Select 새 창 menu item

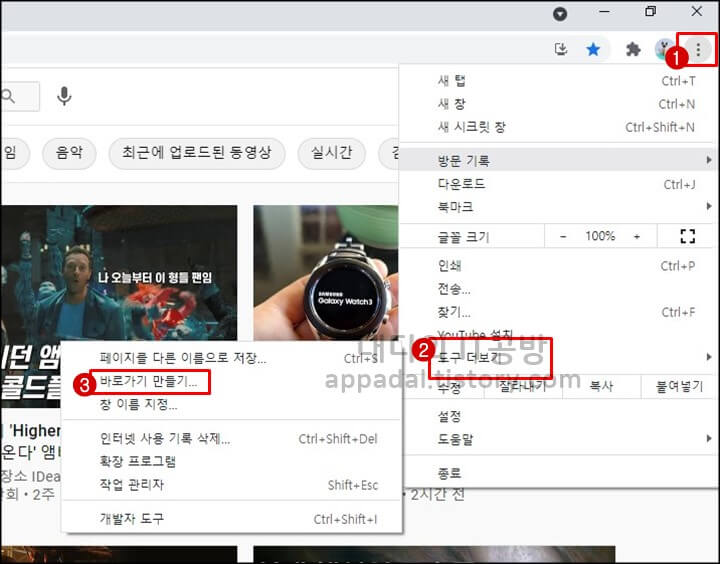557,104
